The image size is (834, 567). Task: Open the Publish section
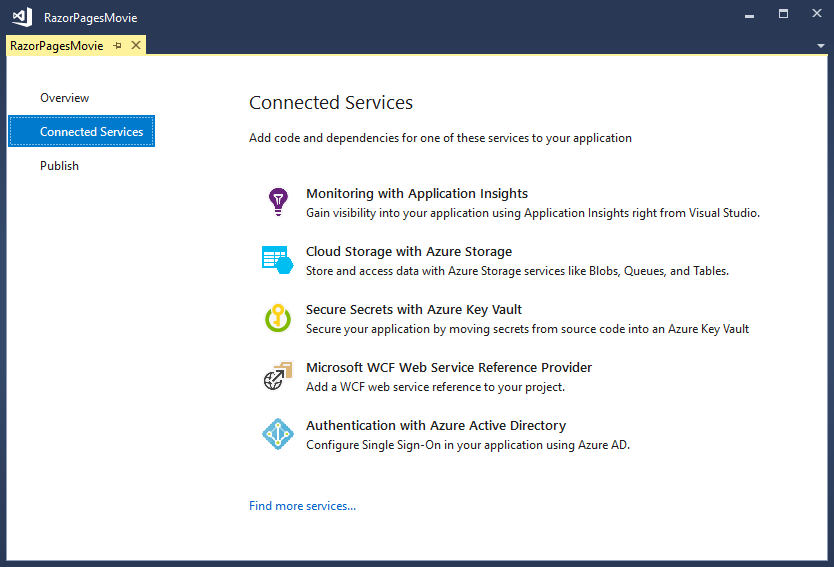tap(59, 166)
